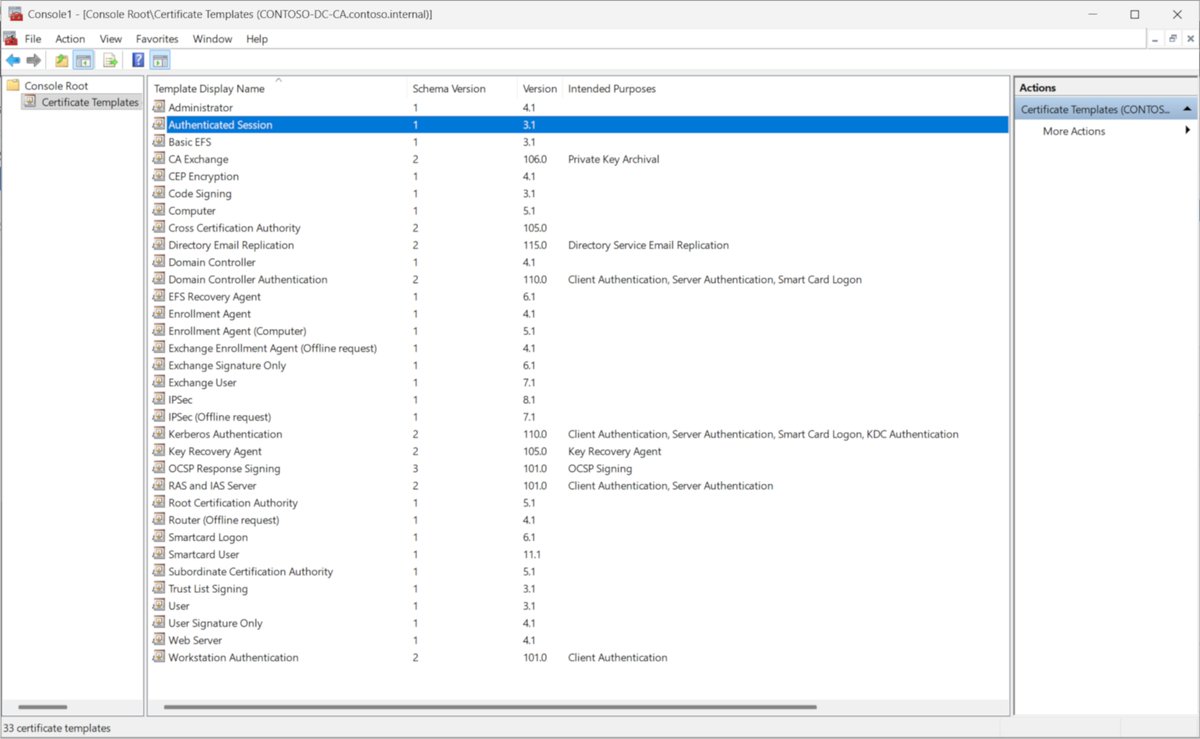Click the Computer template icon
Image resolution: width=1200 pixels, height=739 pixels.
point(158,211)
